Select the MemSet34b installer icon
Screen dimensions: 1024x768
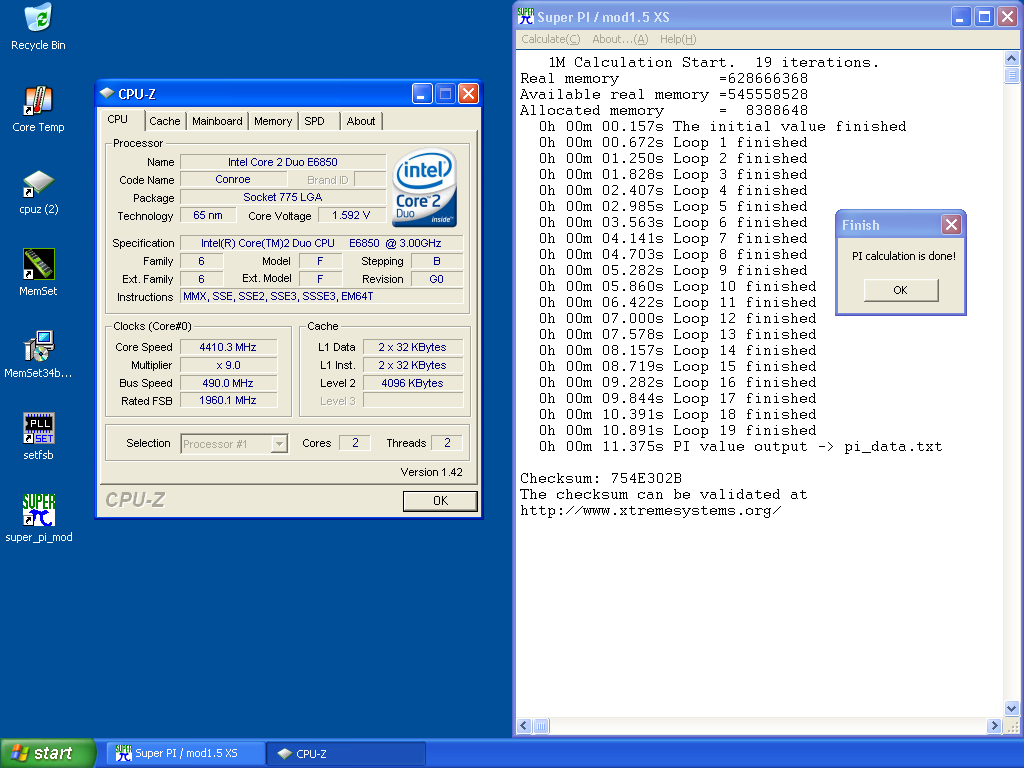pyautogui.click(x=38, y=355)
